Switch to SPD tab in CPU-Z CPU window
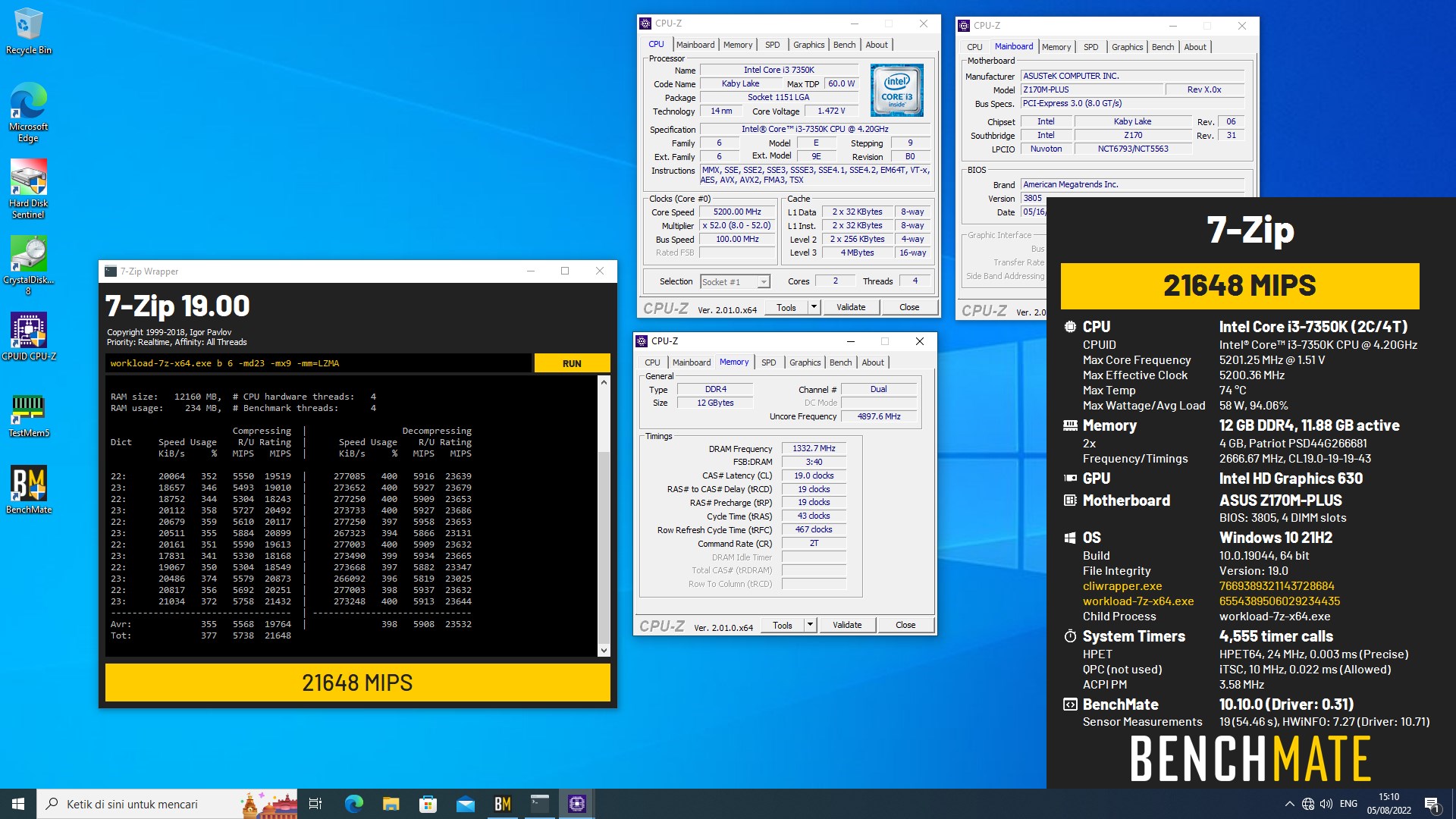This screenshot has height=819, width=1456. point(772,45)
